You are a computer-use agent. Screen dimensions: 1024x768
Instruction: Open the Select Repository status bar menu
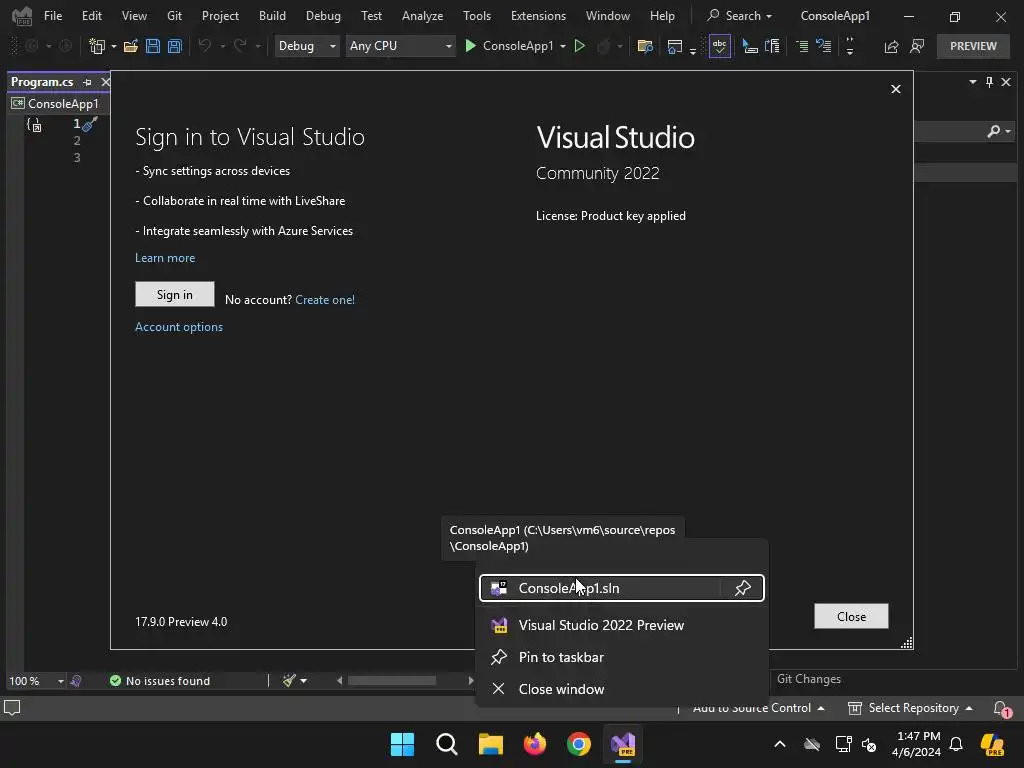pyautogui.click(x=910, y=709)
